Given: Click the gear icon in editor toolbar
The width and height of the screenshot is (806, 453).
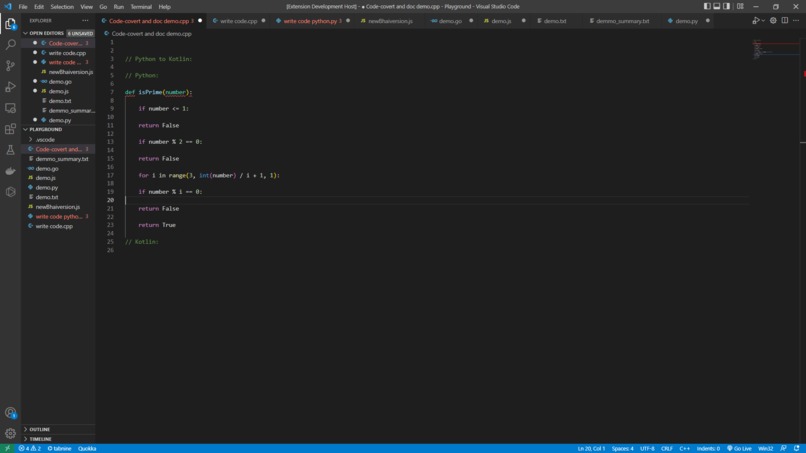Looking at the screenshot, I should coord(773,21).
